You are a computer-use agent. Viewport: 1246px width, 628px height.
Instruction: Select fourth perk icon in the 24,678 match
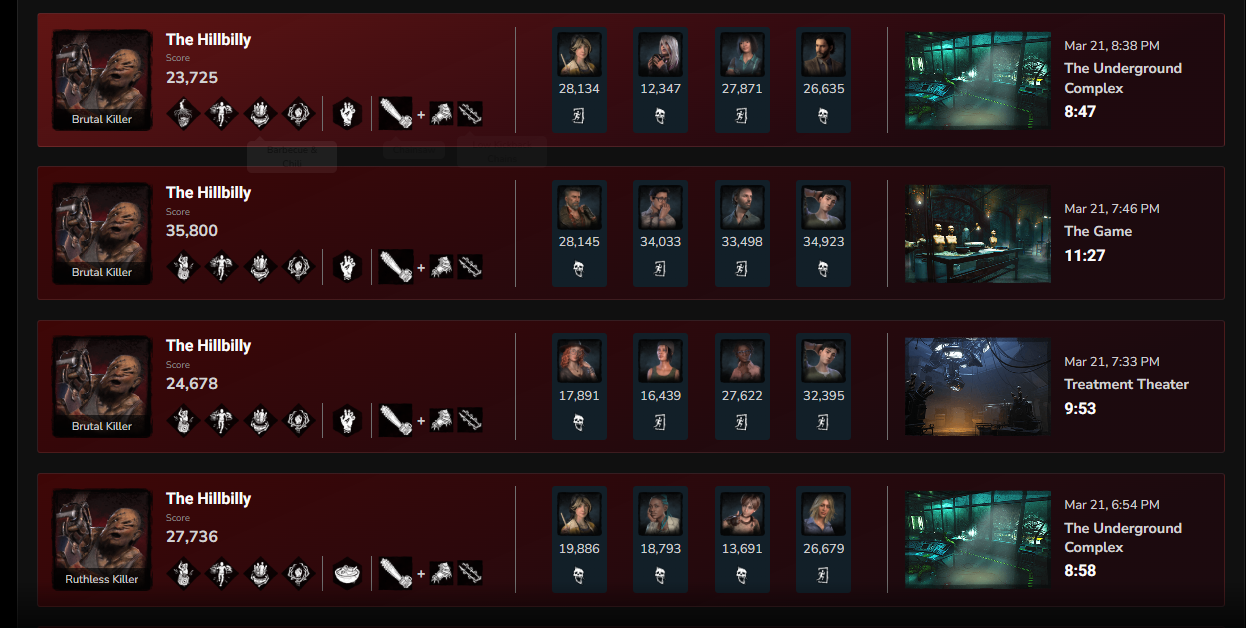[298, 420]
